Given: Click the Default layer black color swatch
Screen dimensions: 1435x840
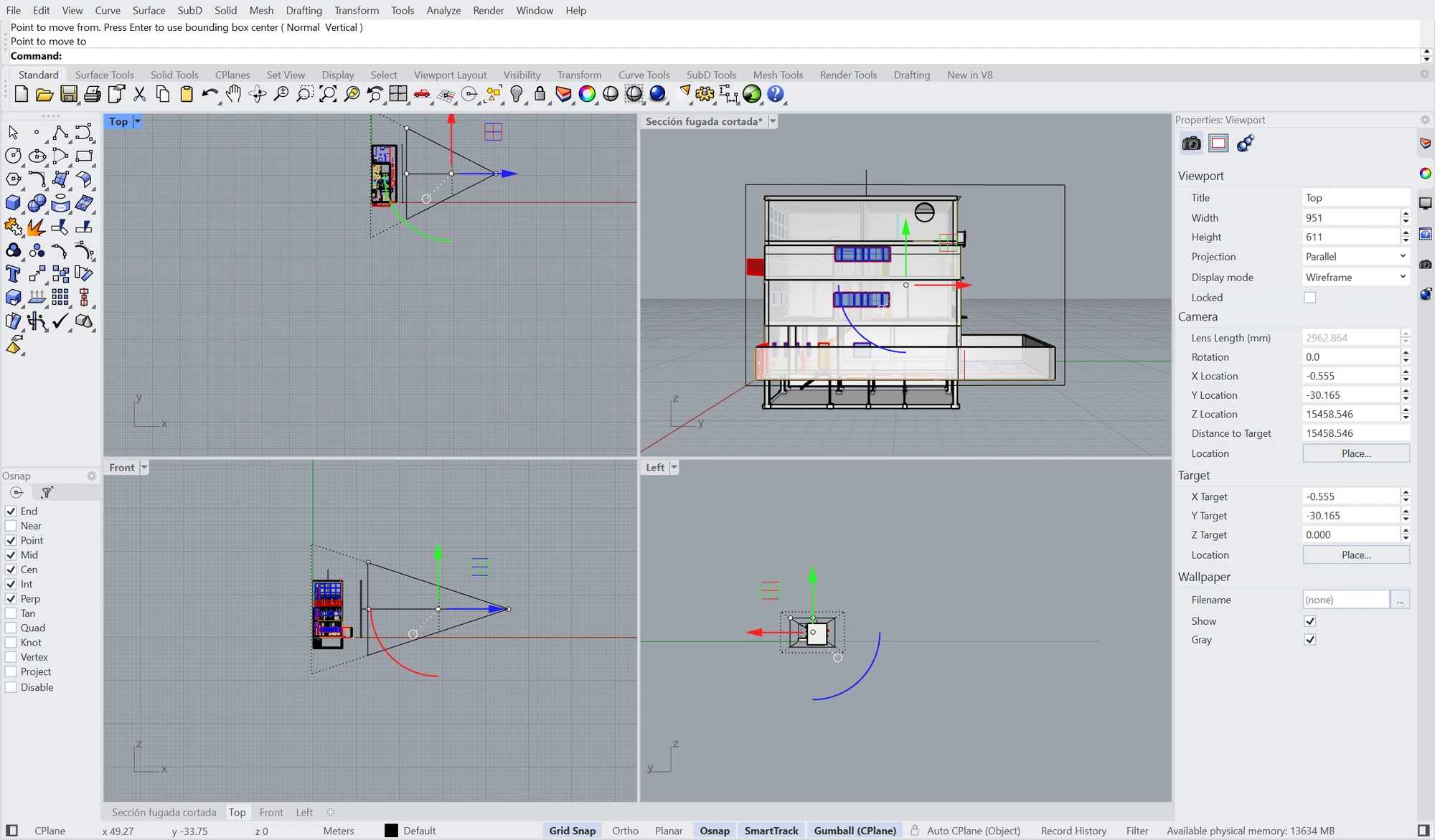Looking at the screenshot, I should click(391, 831).
